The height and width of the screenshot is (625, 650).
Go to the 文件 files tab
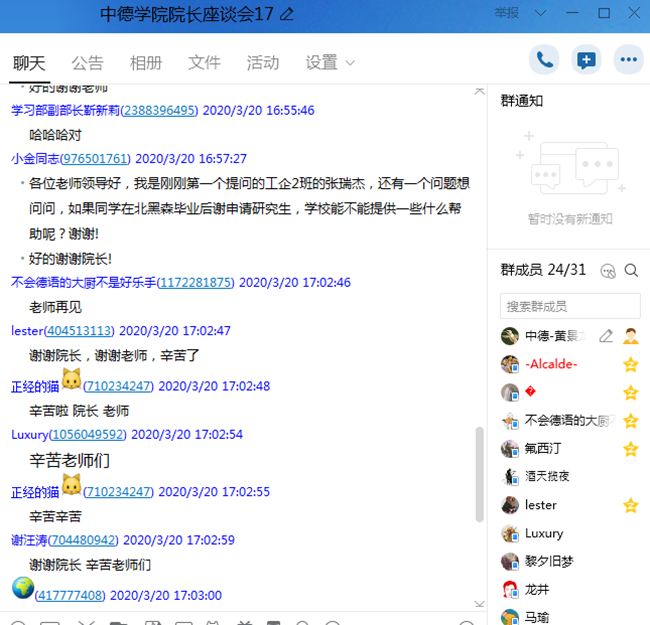point(205,62)
